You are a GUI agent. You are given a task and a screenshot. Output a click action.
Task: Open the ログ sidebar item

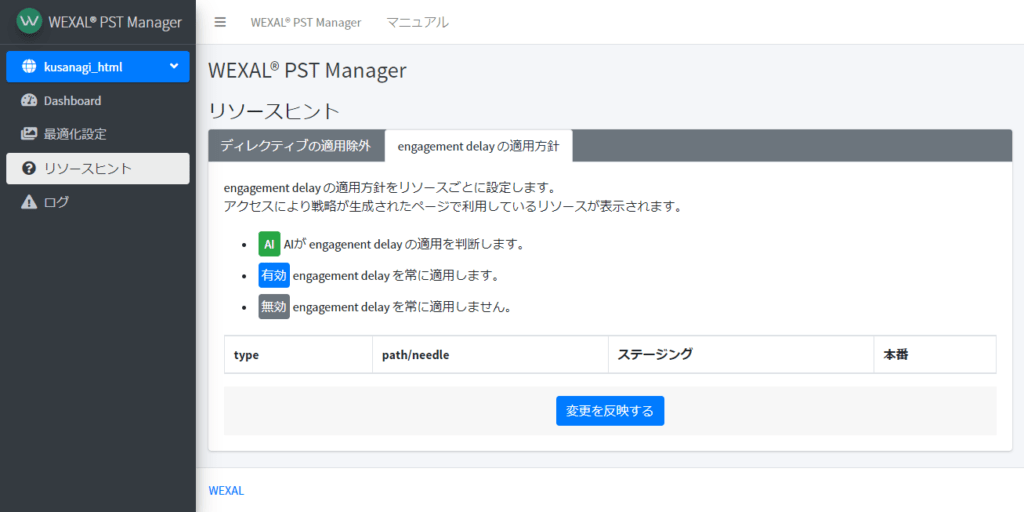98,202
